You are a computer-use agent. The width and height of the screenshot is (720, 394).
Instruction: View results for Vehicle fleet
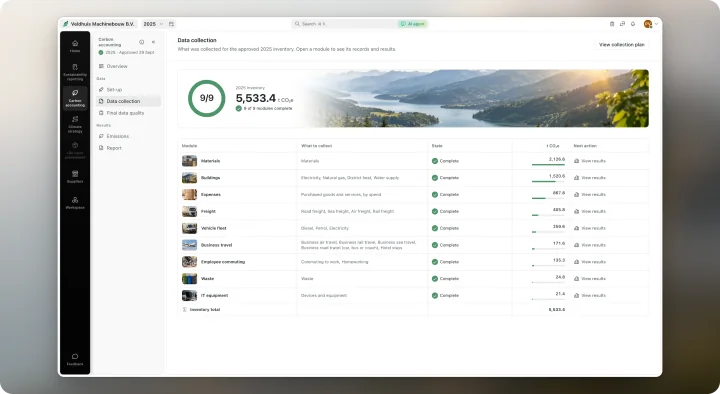(x=590, y=228)
